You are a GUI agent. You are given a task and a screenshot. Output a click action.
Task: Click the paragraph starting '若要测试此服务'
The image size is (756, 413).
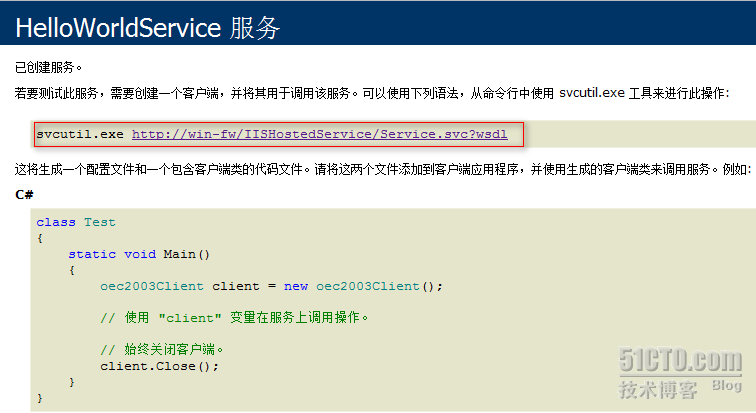click(x=372, y=93)
